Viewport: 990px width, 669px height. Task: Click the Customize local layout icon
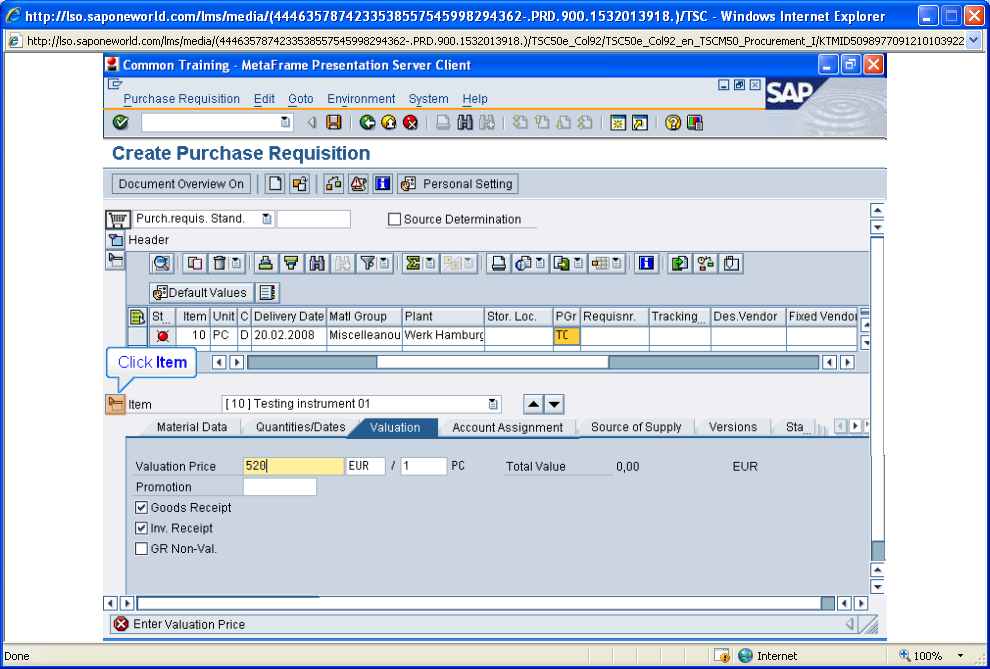[x=695, y=122]
